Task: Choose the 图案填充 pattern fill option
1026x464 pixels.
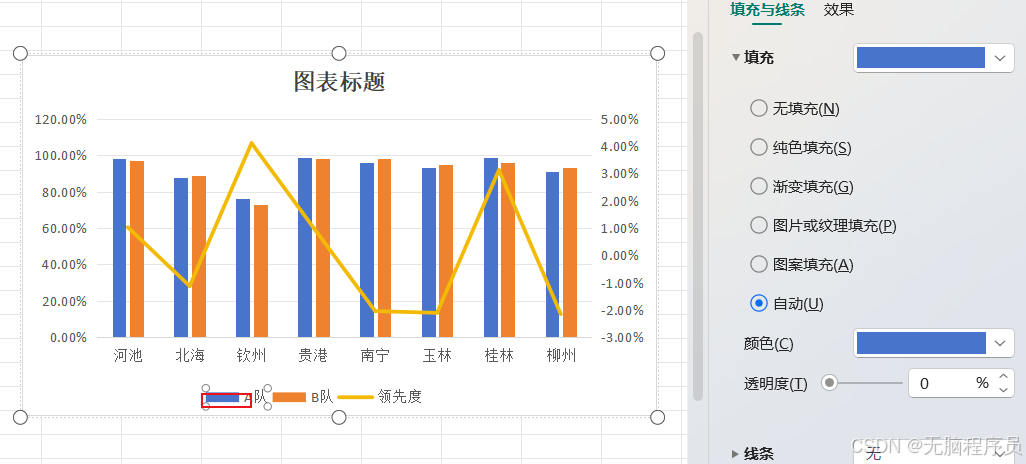Action: pos(758,265)
